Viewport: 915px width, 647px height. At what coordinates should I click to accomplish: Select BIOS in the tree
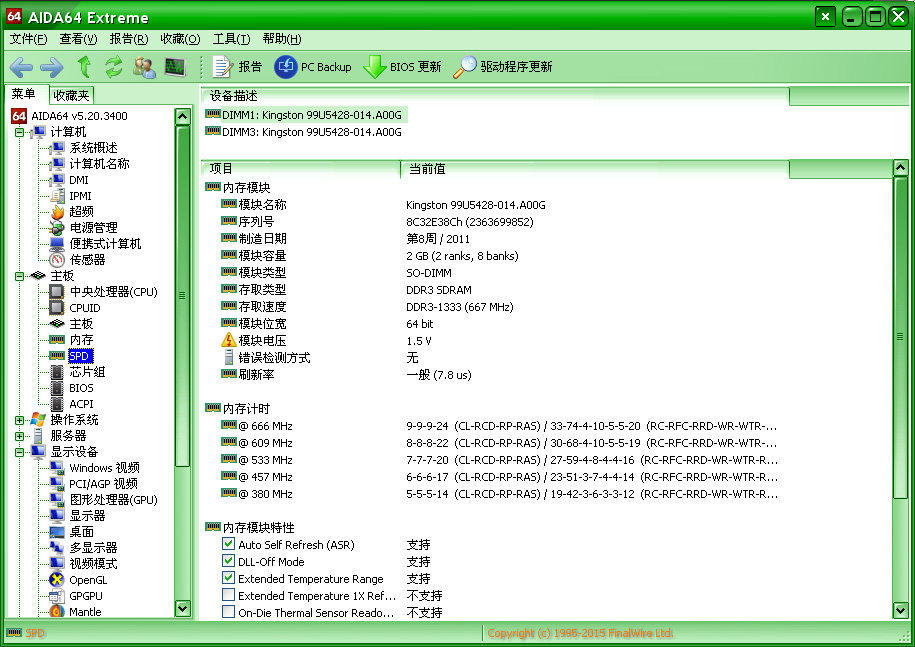click(72, 388)
